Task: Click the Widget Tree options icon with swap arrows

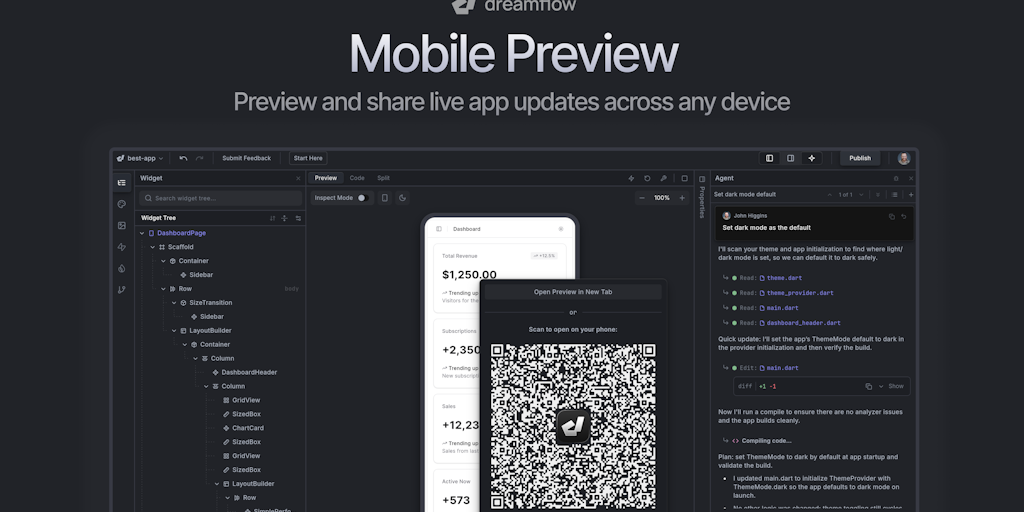Action: click(x=298, y=218)
